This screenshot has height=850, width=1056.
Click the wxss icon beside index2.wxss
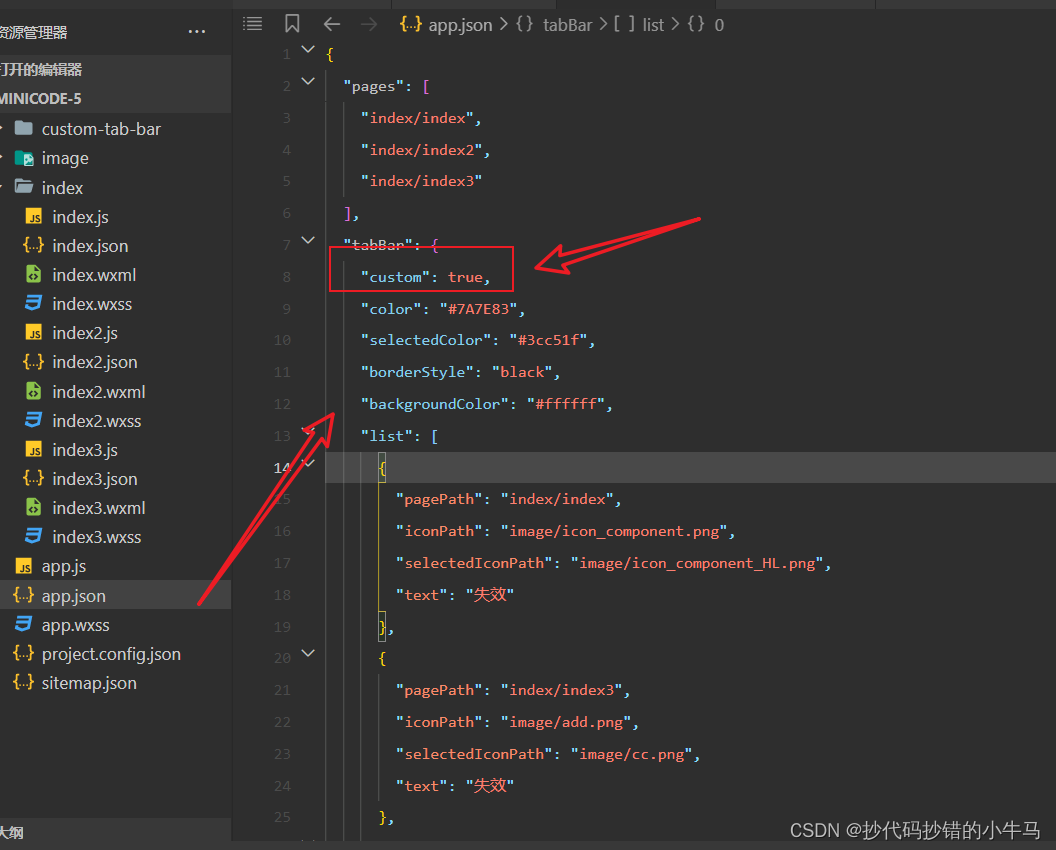click(34, 420)
